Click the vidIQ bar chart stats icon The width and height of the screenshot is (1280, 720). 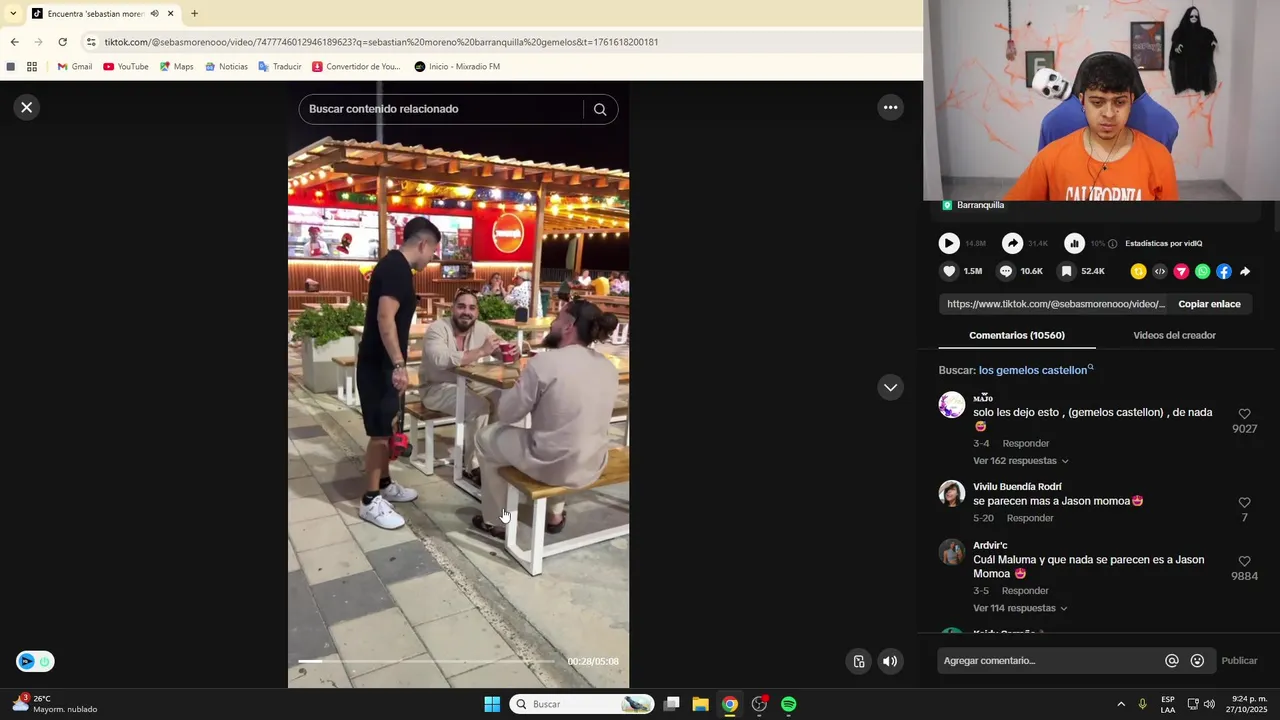(1074, 243)
